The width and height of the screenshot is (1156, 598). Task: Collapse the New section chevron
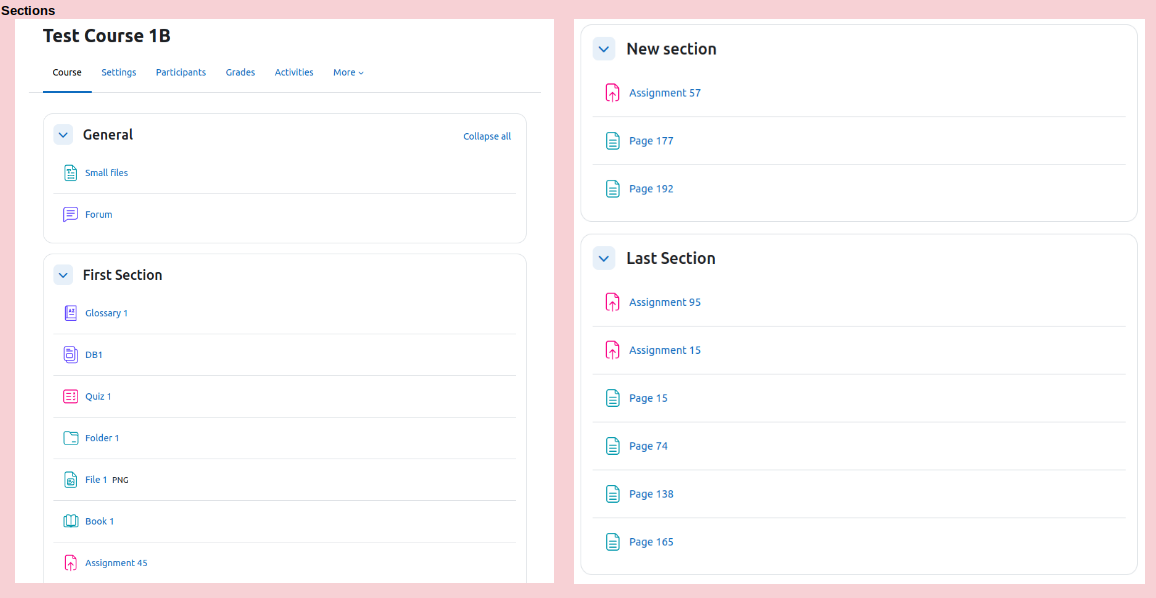(x=604, y=49)
